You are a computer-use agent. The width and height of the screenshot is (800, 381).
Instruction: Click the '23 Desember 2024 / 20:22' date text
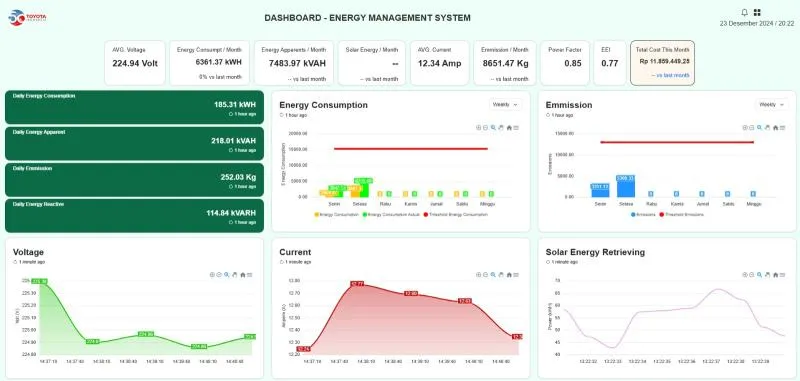757,23
